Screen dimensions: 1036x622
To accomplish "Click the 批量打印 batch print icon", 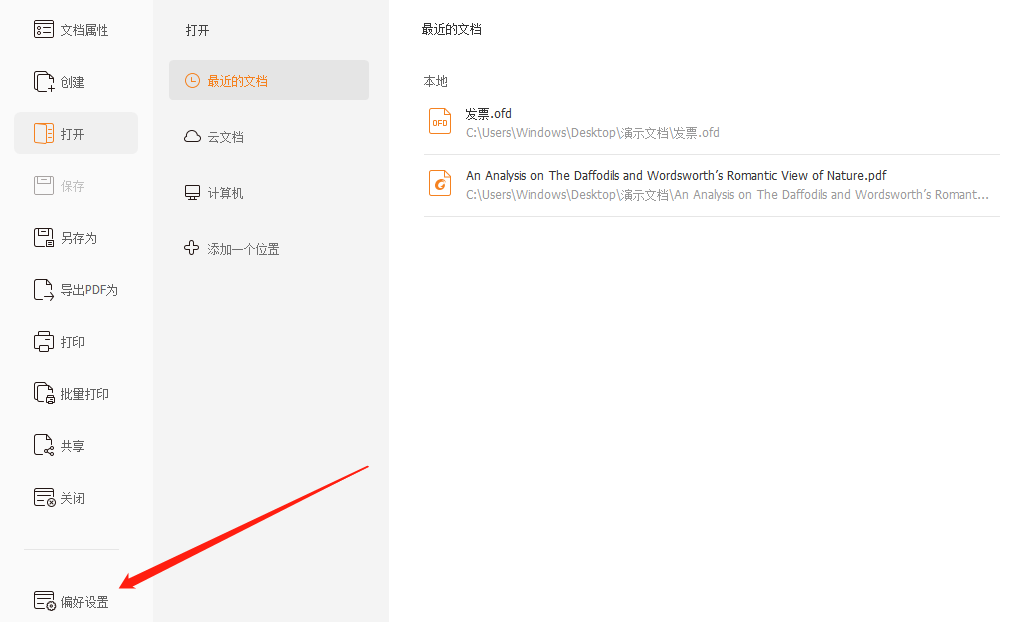I will coord(44,394).
